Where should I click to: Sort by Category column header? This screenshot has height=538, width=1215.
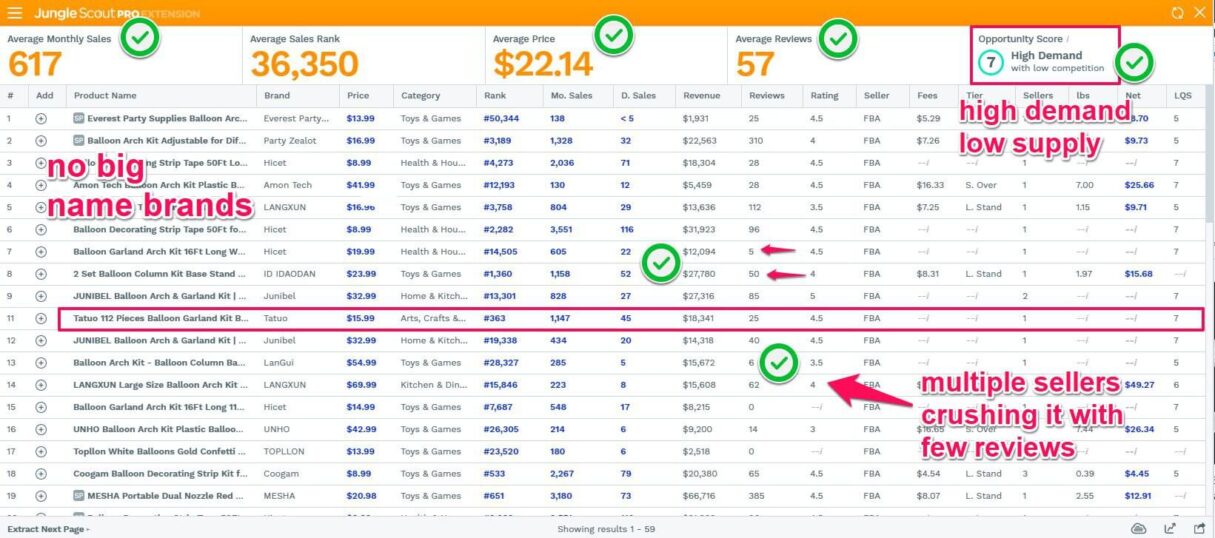[x=421, y=96]
